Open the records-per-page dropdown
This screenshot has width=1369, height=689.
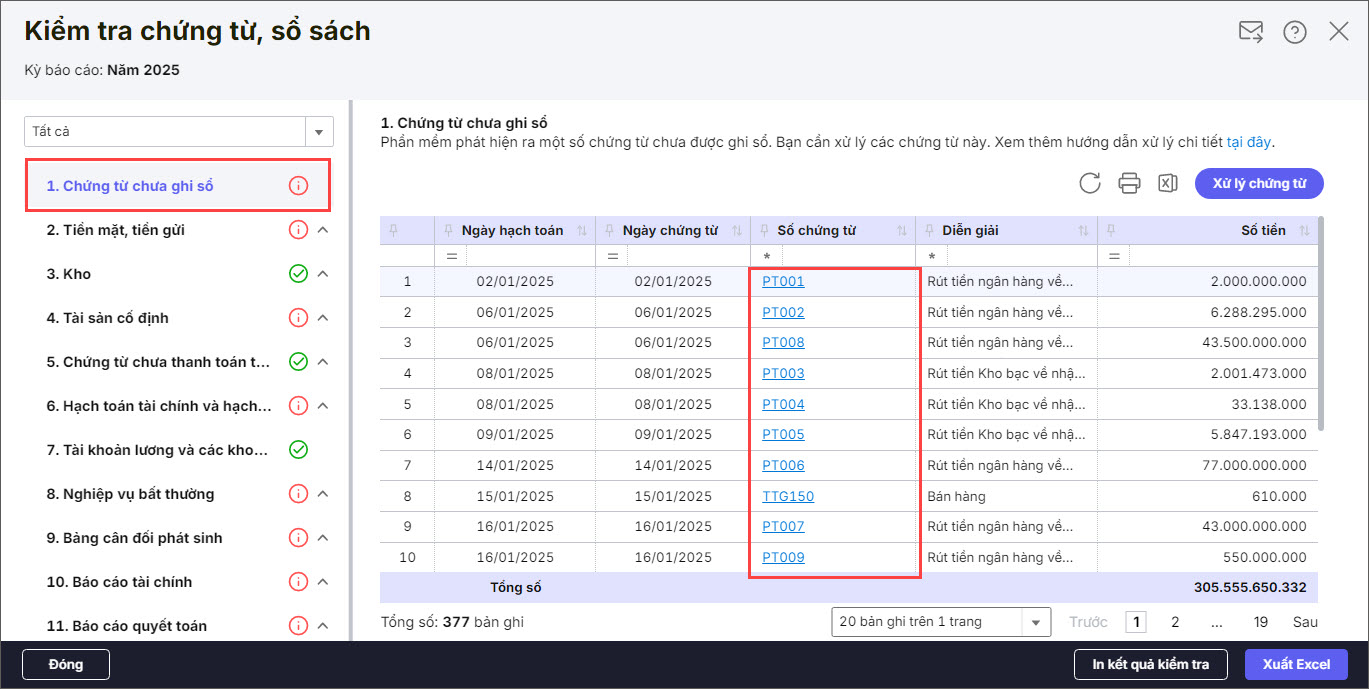point(1037,622)
